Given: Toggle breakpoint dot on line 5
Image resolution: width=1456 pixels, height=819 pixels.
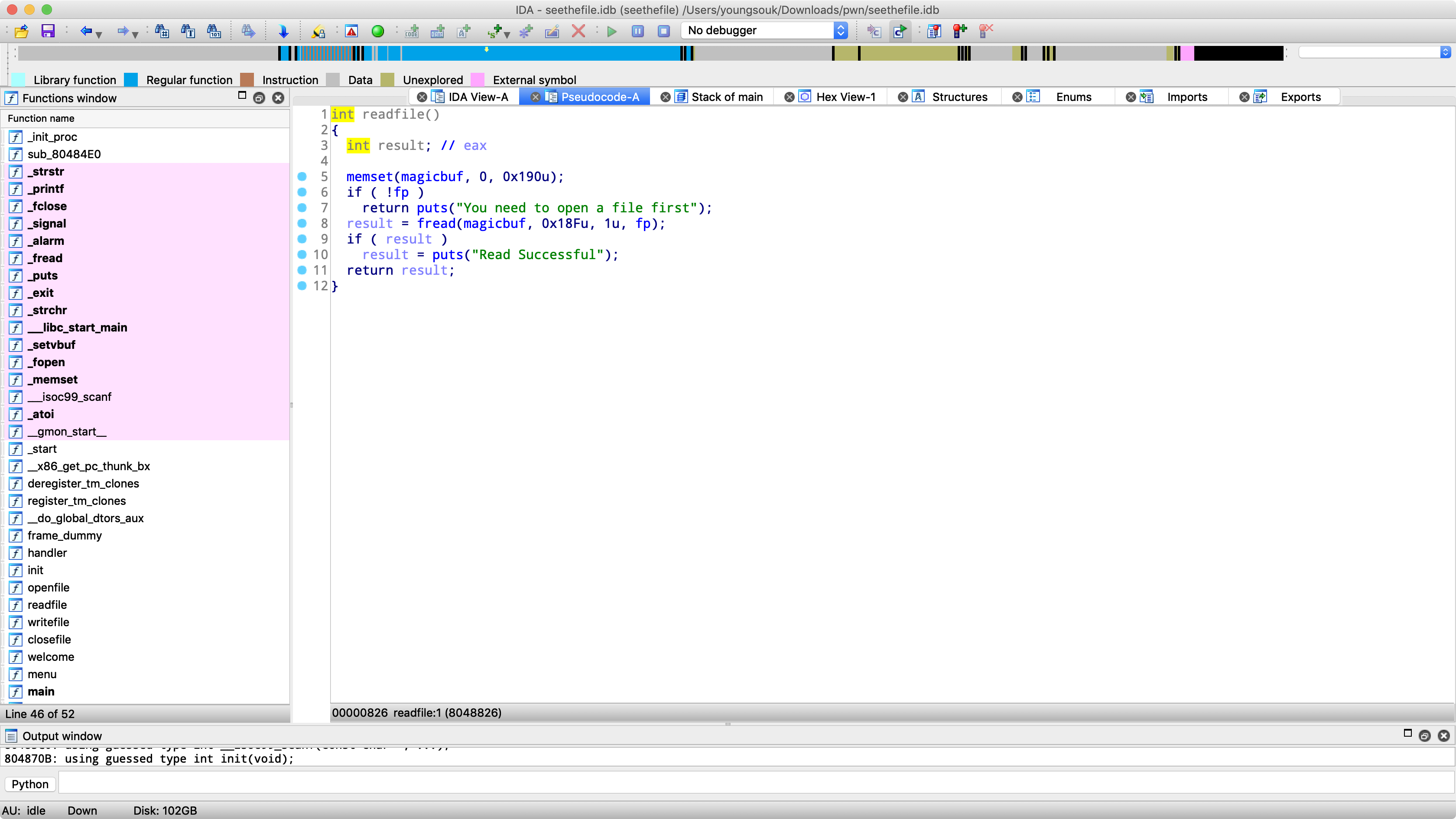Looking at the screenshot, I should pyautogui.click(x=302, y=176).
